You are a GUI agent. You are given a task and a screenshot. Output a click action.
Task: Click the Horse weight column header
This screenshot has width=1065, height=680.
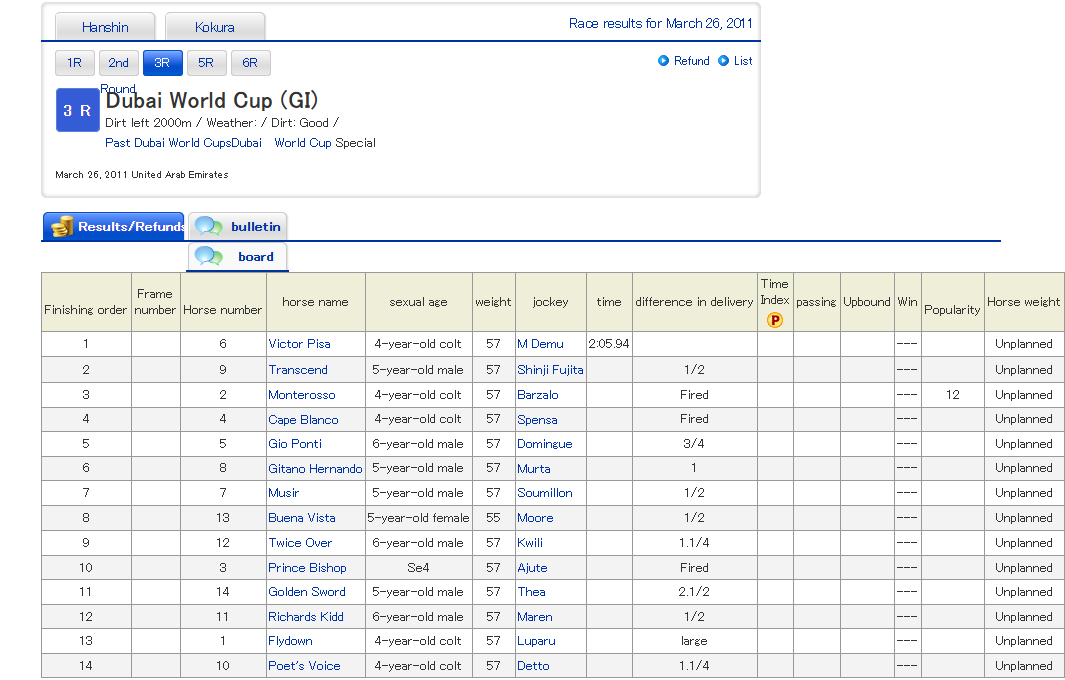1024,302
